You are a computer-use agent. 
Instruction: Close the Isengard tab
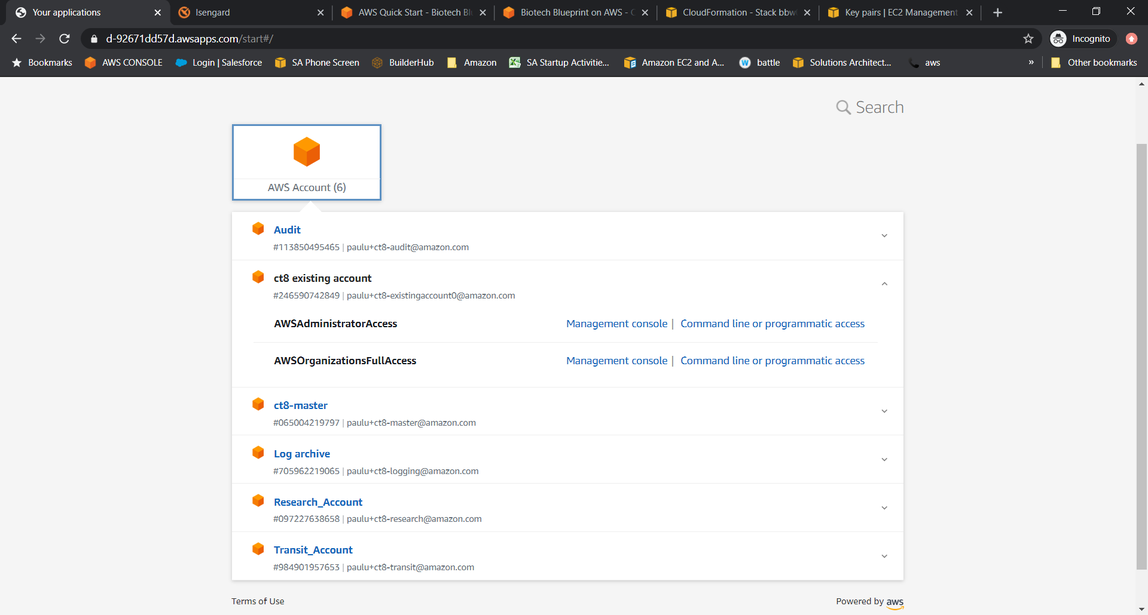coord(320,12)
